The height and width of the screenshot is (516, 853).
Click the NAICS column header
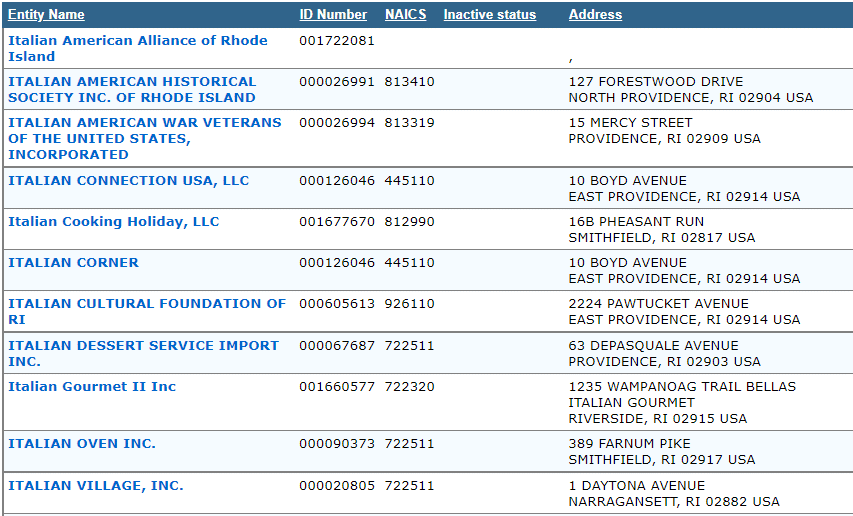[405, 15]
